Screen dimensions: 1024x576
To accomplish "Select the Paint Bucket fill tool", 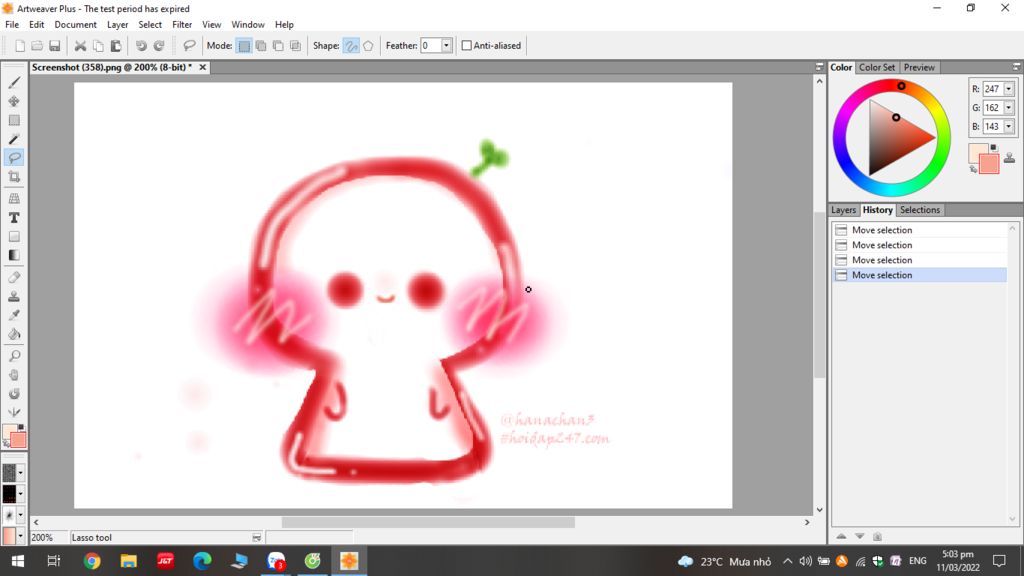I will (x=14, y=334).
